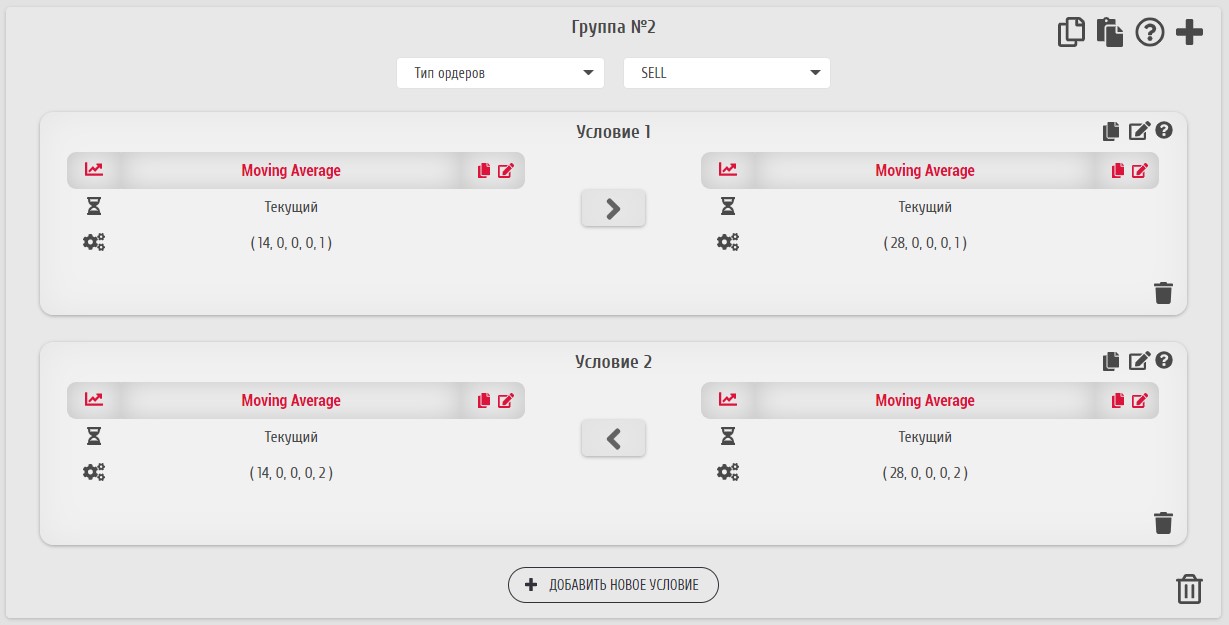
Task: Toggle the less-than comparison in Условие 2
Action: pyautogui.click(x=613, y=438)
